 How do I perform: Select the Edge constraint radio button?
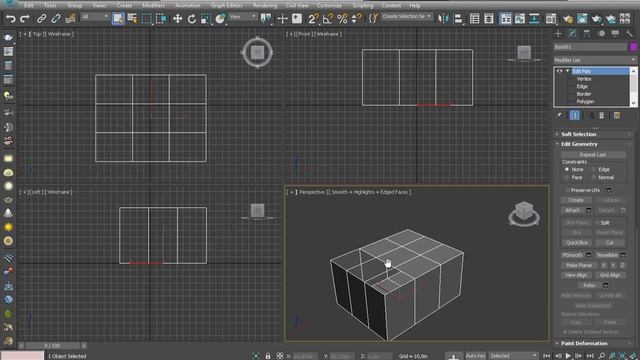[x=593, y=169]
